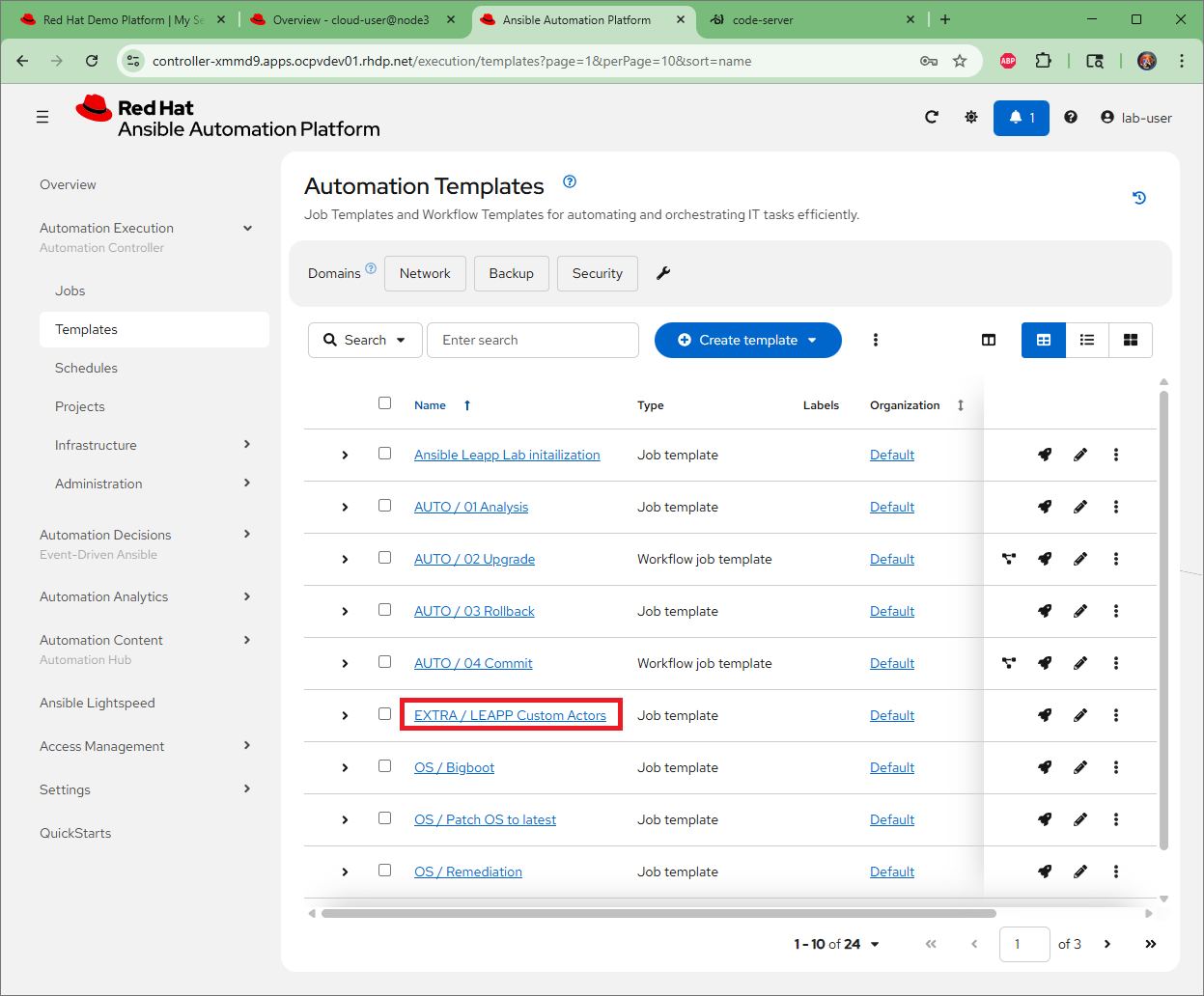Viewport: 1204px width, 996px height.
Task: Open the notifications bell button
Action: 1022,118
